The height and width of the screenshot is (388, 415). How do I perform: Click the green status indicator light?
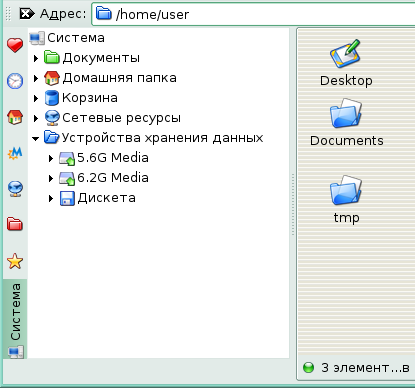point(308,368)
